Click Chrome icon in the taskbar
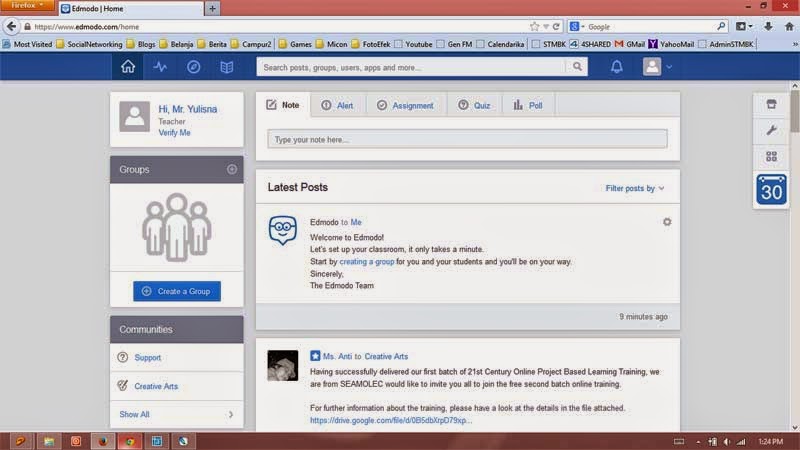 (x=130, y=441)
